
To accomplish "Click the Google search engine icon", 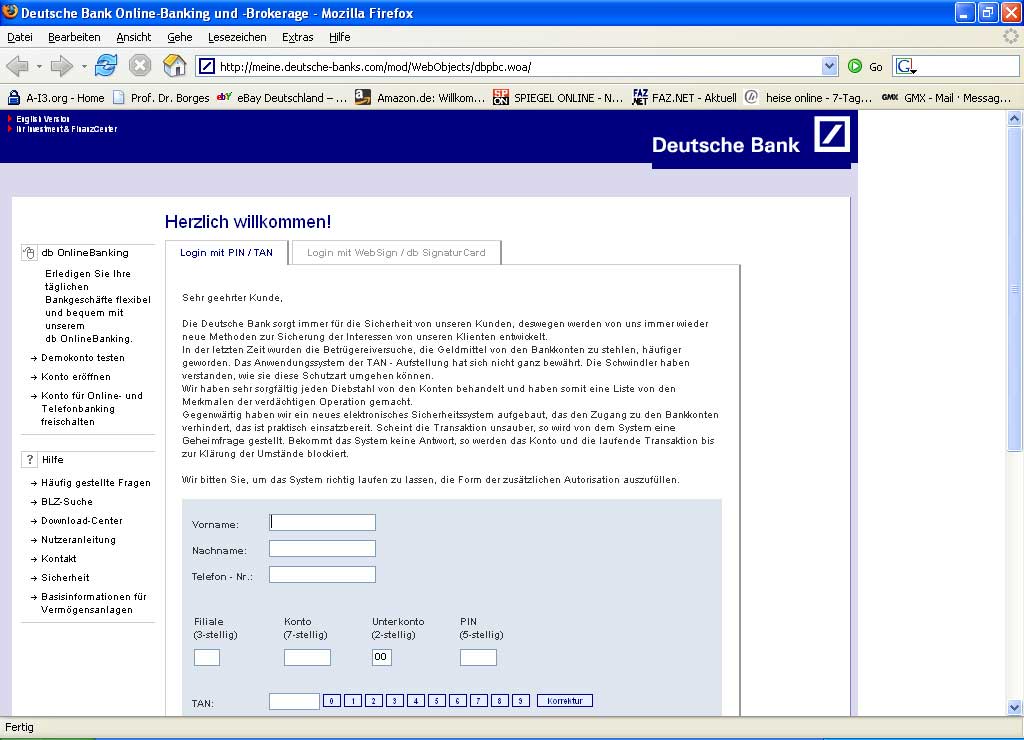I will [906, 66].
